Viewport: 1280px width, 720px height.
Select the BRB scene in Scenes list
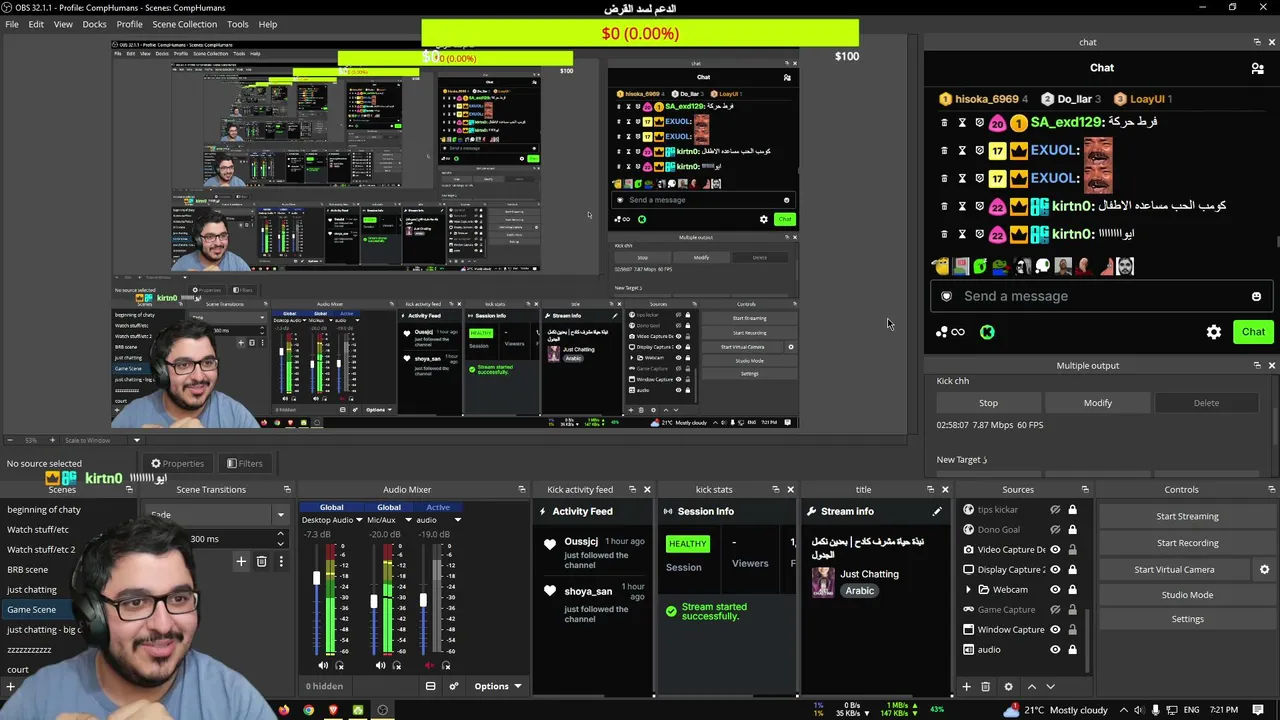(27, 570)
